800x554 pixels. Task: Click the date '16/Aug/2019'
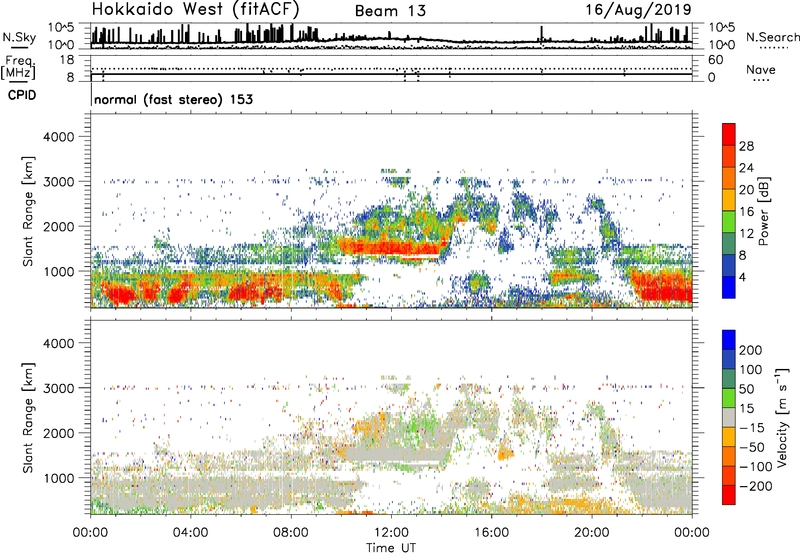[x=638, y=10]
